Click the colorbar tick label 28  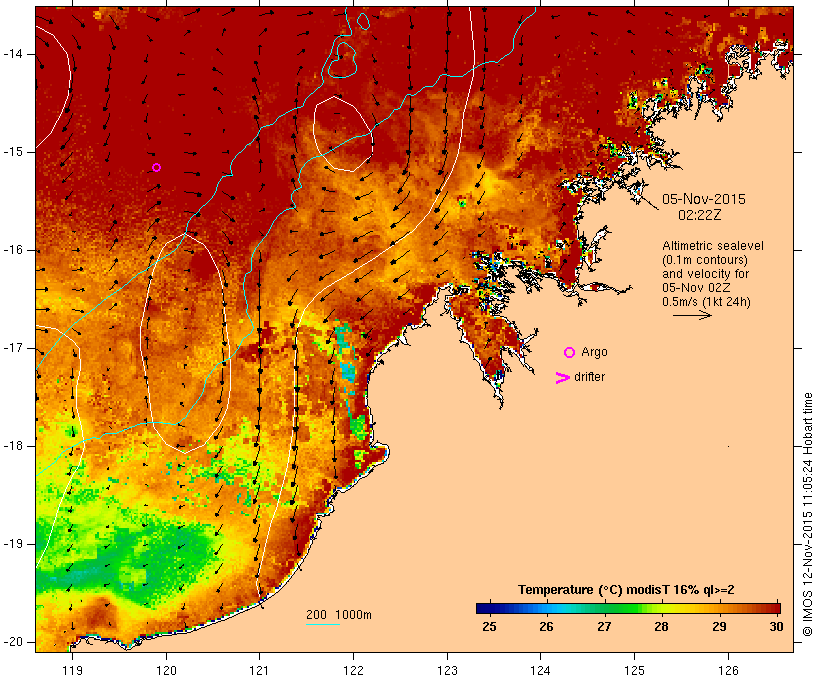(x=662, y=627)
